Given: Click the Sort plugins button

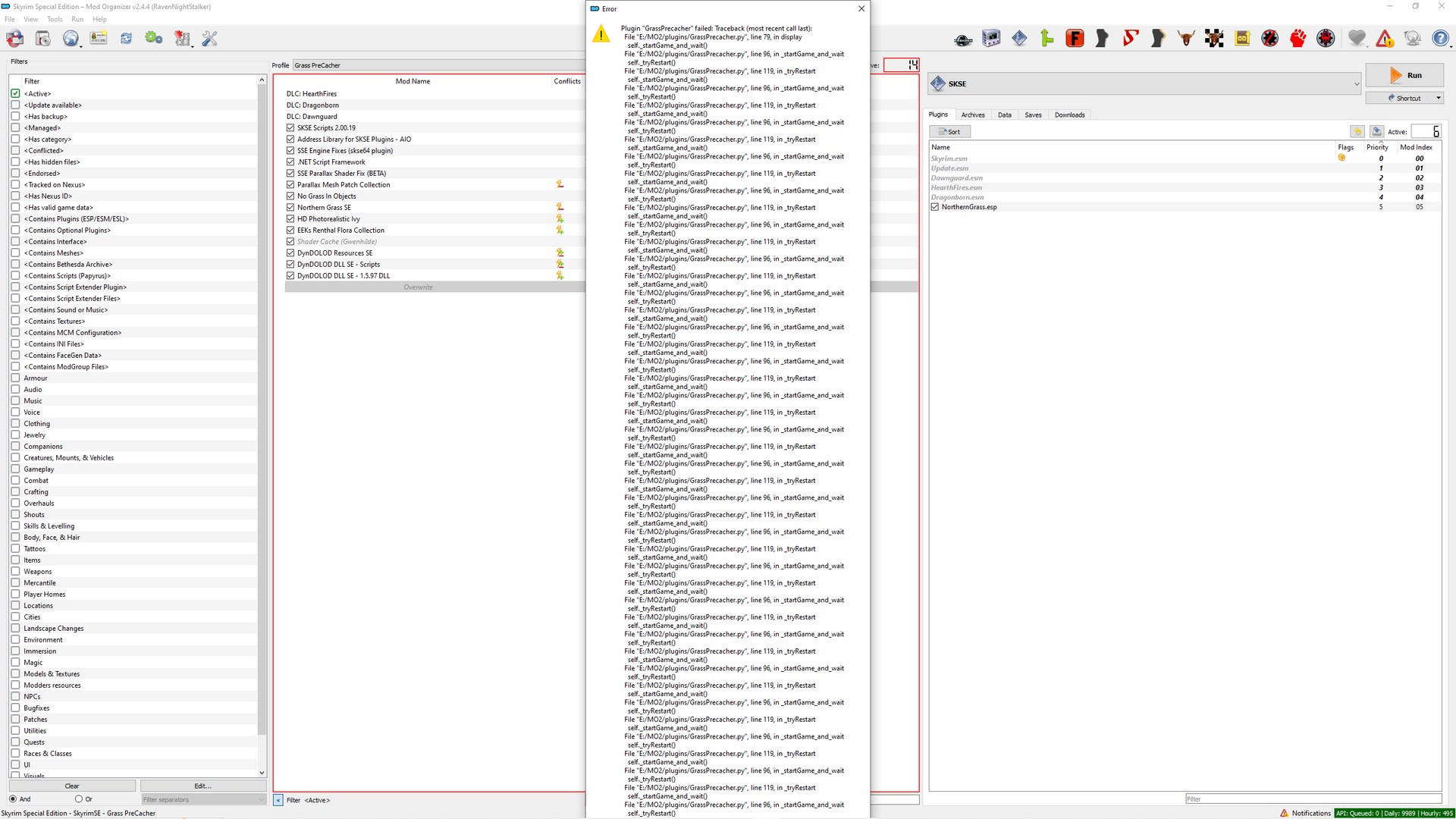Looking at the screenshot, I should click(949, 132).
